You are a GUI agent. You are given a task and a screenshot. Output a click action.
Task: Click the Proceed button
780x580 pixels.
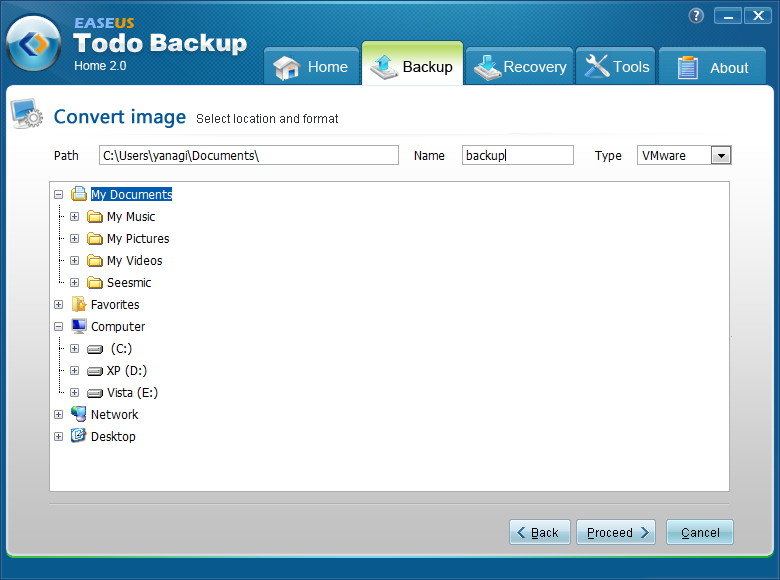click(x=616, y=532)
